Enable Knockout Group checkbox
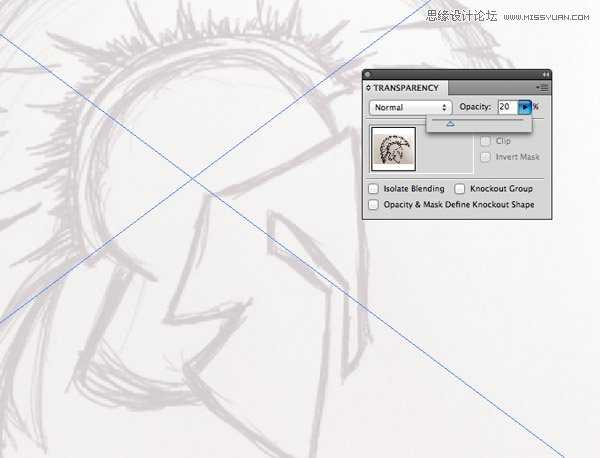Viewport: 600px width, 458px height. click(x=460, y=189)
